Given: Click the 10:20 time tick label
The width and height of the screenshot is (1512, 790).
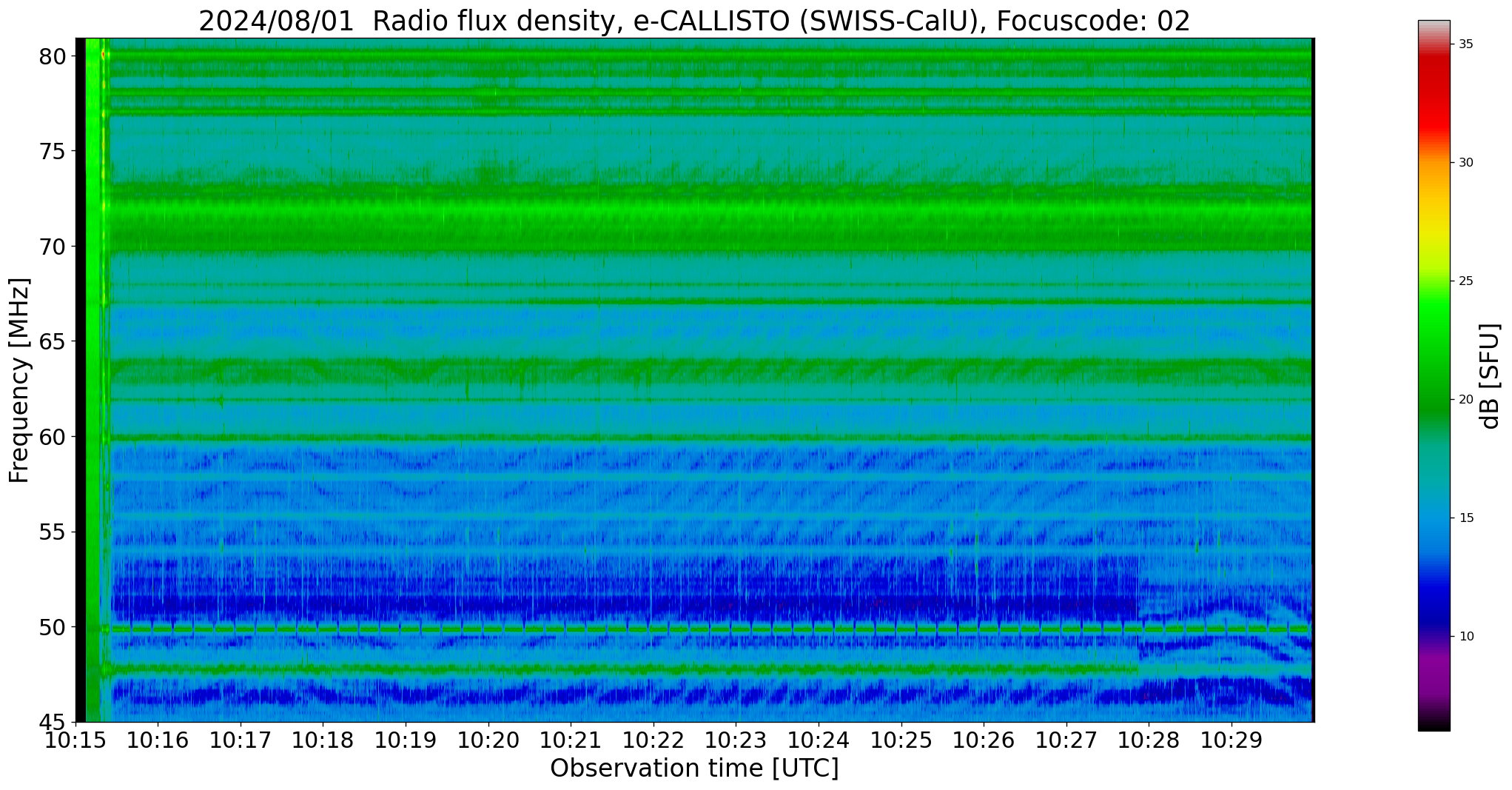Looking at the screenshot, I should pos(488,740).
